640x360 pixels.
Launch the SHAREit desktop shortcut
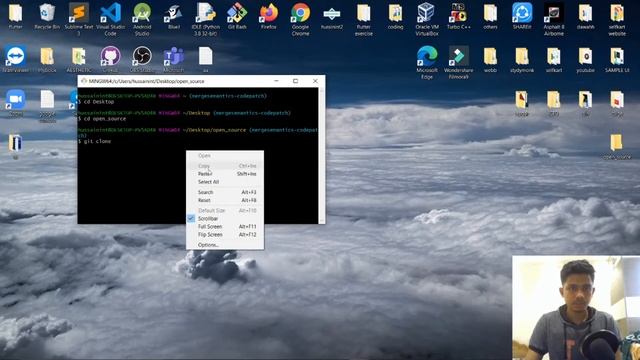tap(522, 16)
